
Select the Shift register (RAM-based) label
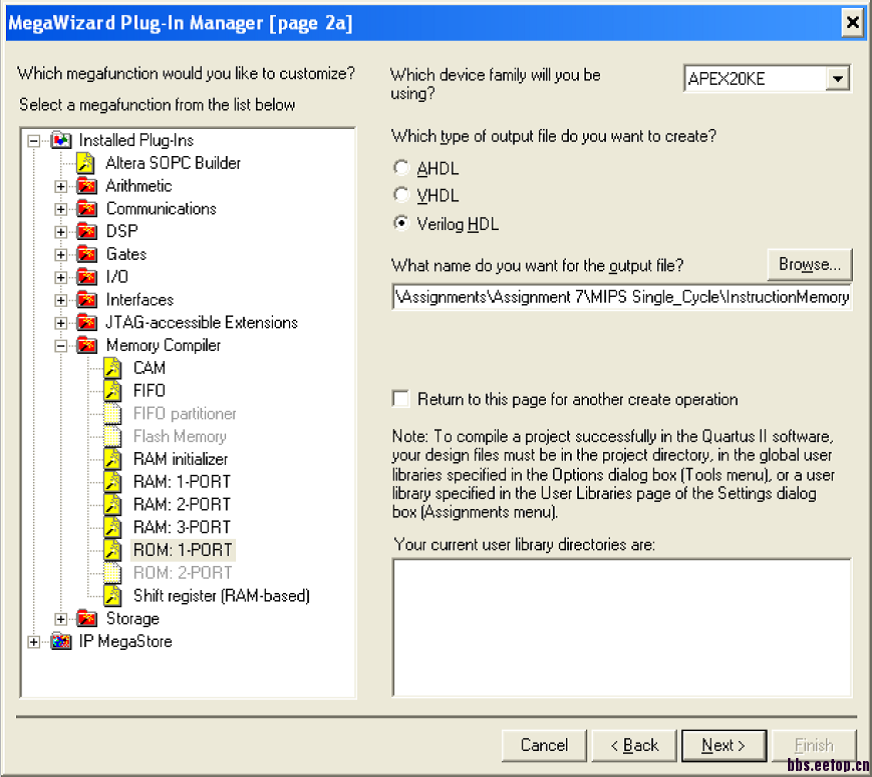point(221,596)
